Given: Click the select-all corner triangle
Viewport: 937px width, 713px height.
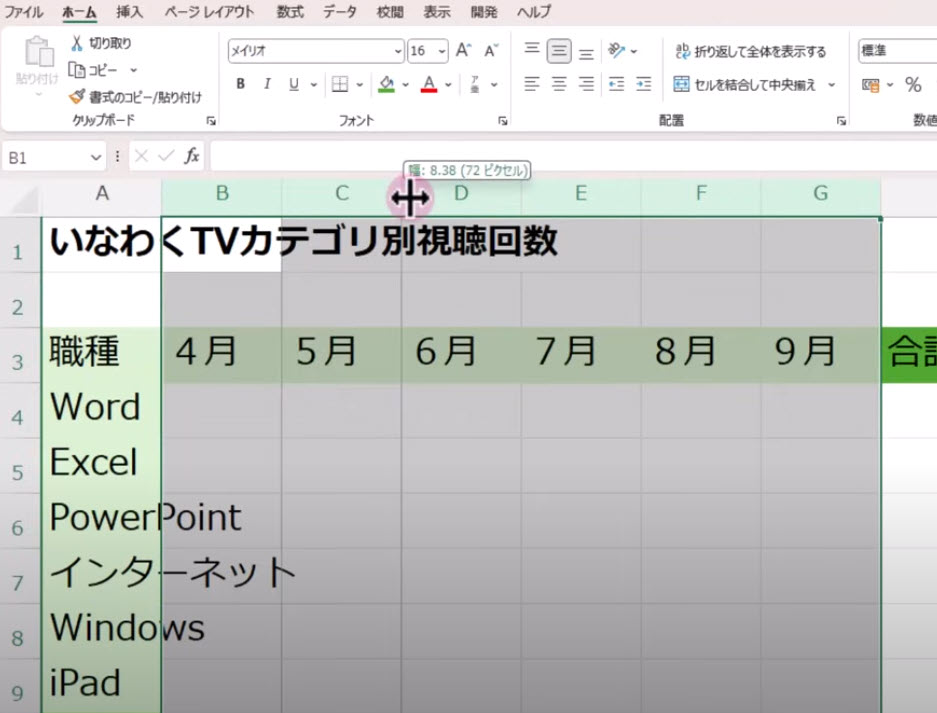Looking at the screenshot, I should pyautogui.click(x=24, y=199).
